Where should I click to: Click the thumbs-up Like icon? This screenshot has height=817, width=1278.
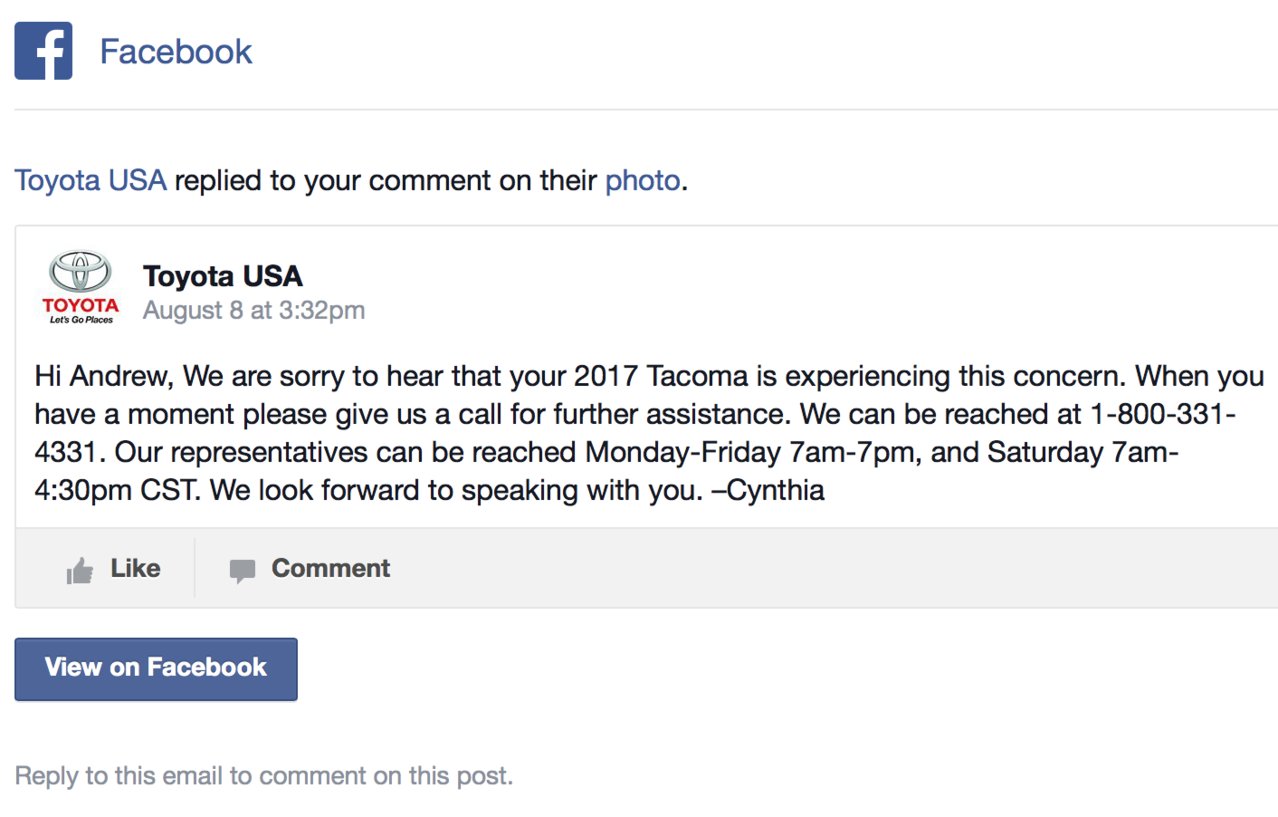pos(79,571)
